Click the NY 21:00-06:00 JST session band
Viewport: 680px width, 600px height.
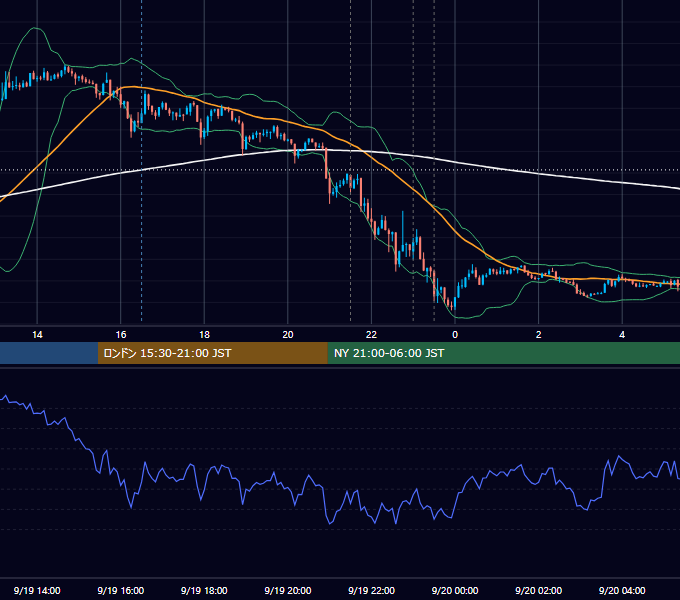point(503,353)
